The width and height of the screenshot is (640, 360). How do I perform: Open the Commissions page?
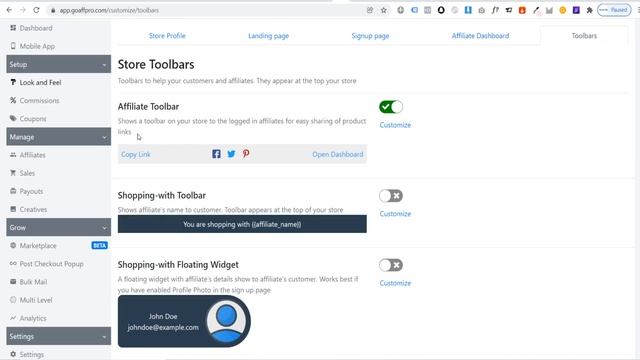click(39, 100)
